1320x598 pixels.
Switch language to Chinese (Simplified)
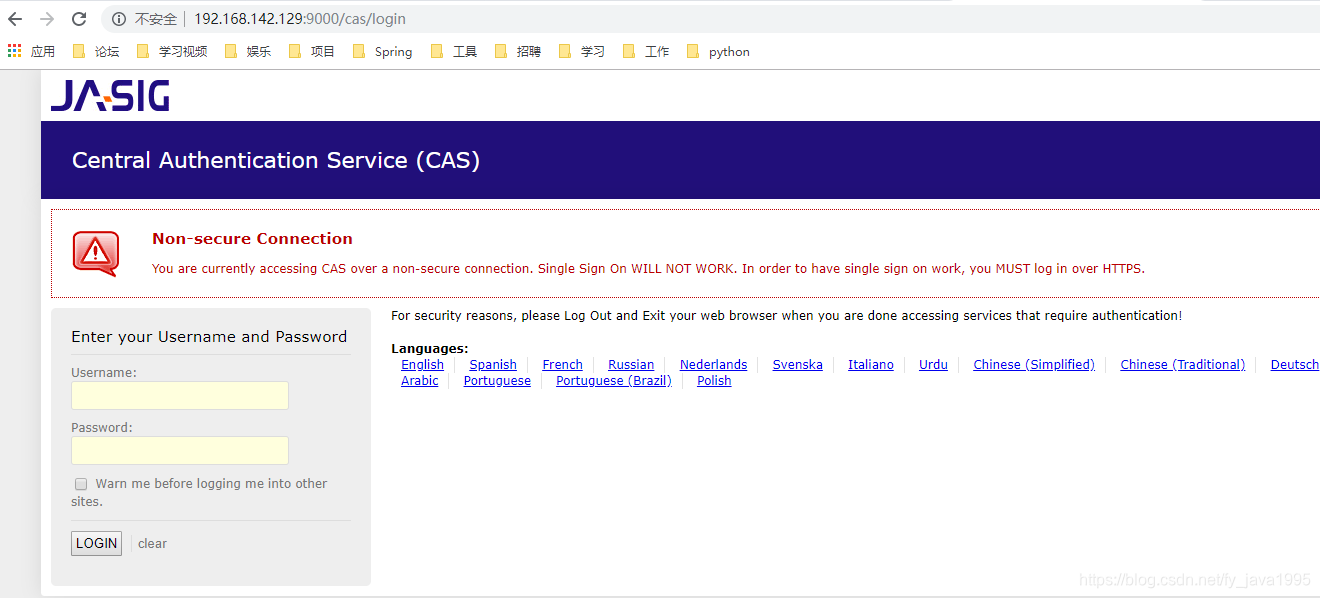tap(1034, 365)
